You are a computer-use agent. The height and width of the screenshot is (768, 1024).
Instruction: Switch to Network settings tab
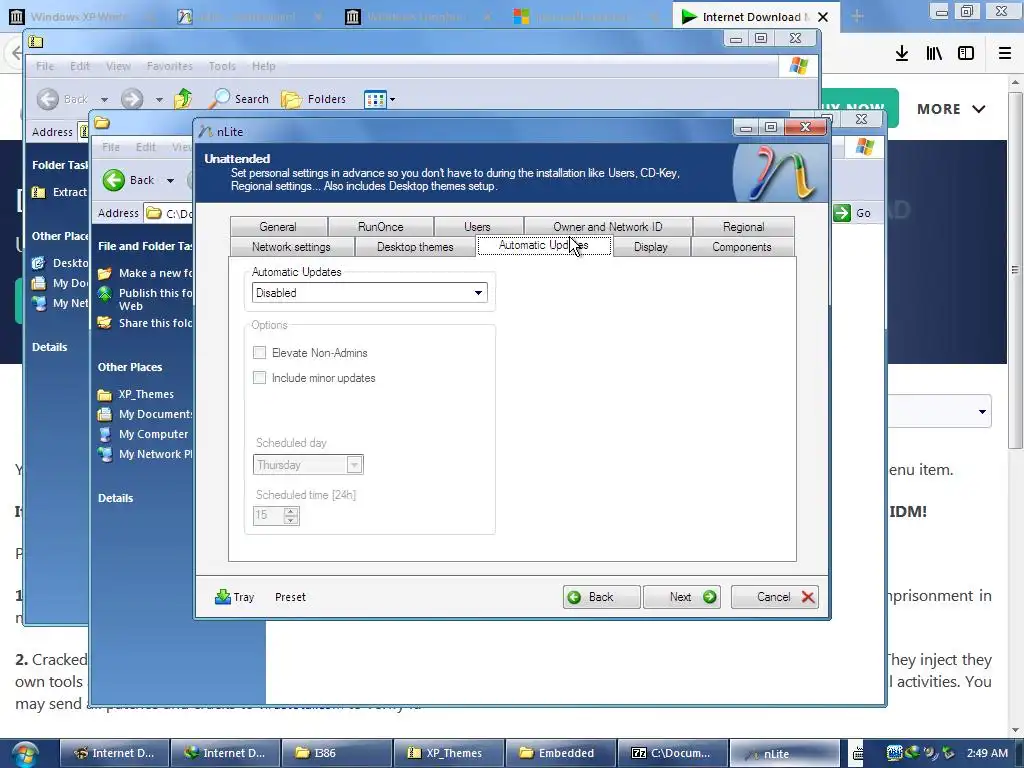tap(291, 247)
